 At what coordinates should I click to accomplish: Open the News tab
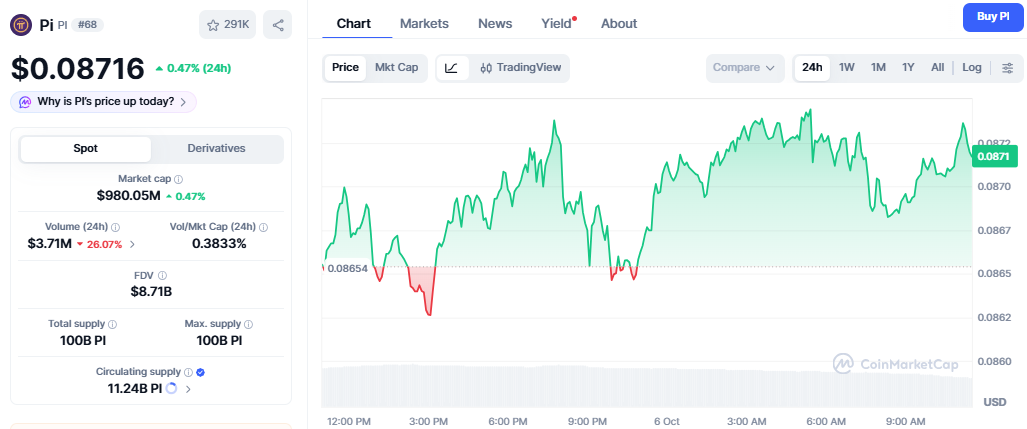pyautogui.click(x=495, y=24)
